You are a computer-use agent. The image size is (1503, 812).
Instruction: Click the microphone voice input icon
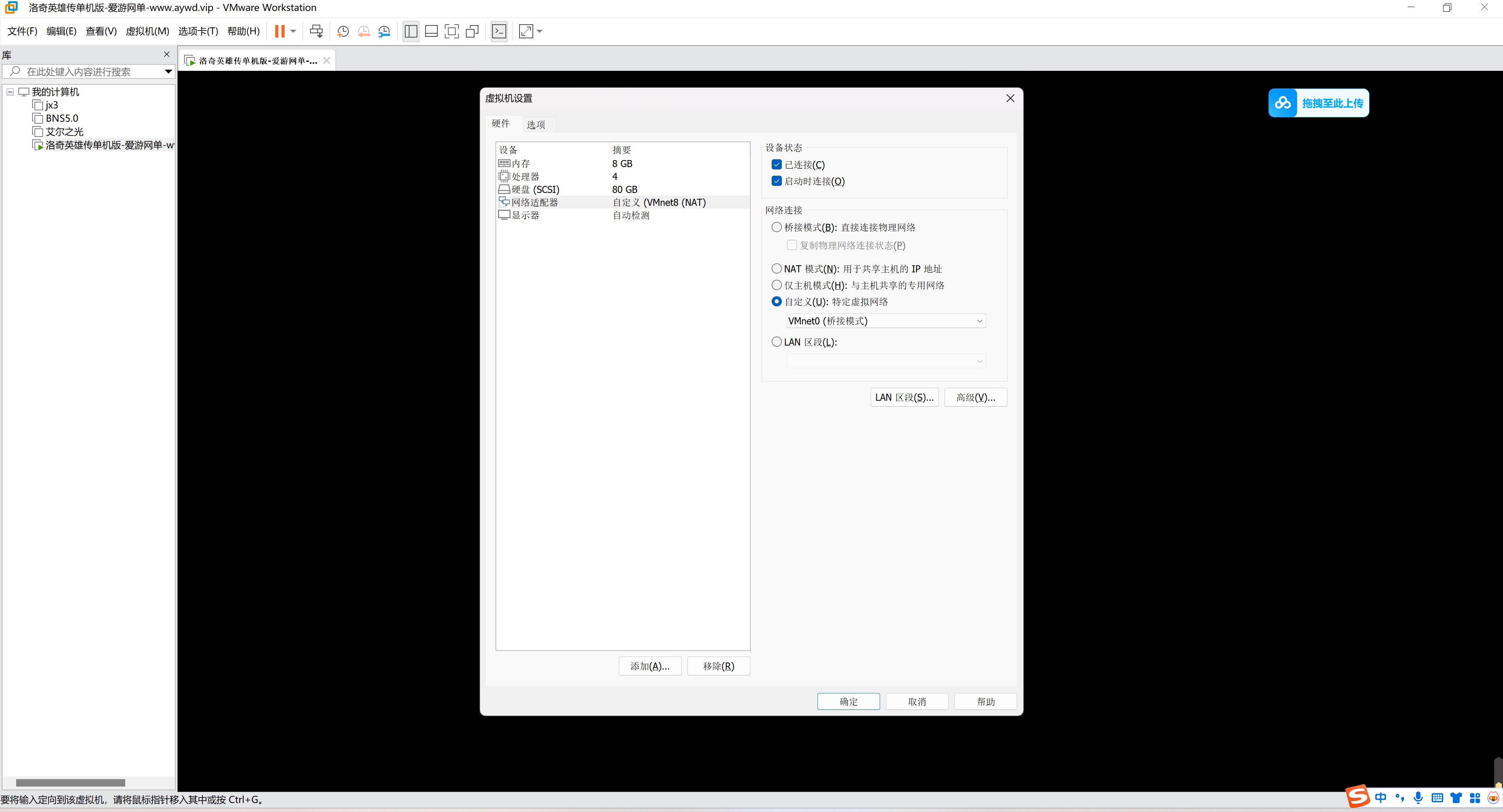pos(1418,798)
